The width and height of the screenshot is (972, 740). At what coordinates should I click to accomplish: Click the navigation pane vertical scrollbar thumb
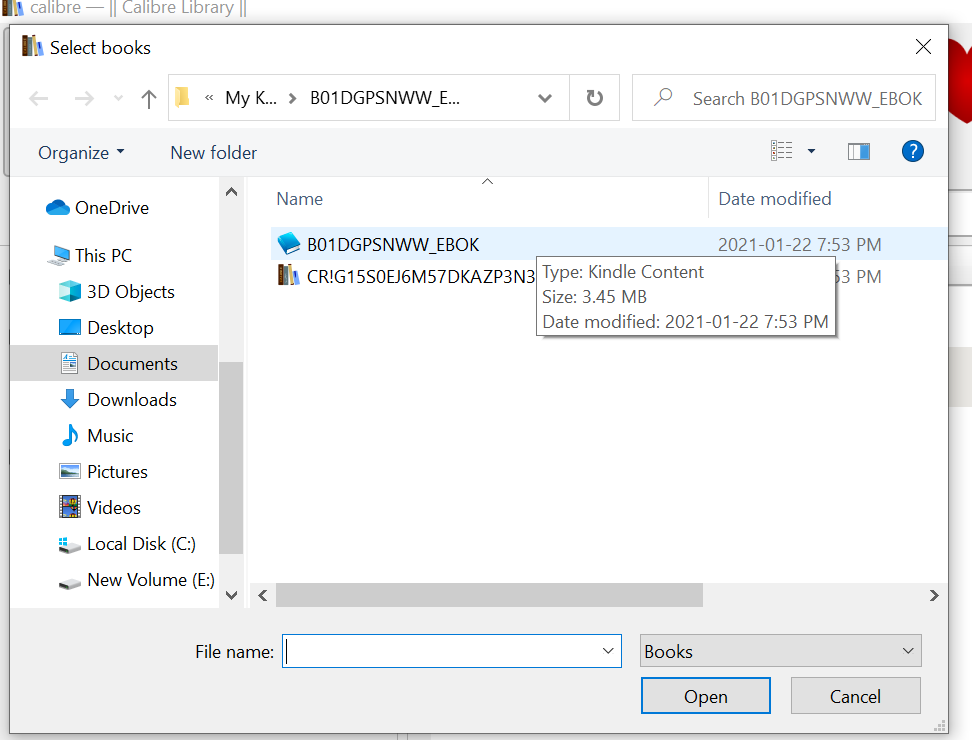[231, 457]
